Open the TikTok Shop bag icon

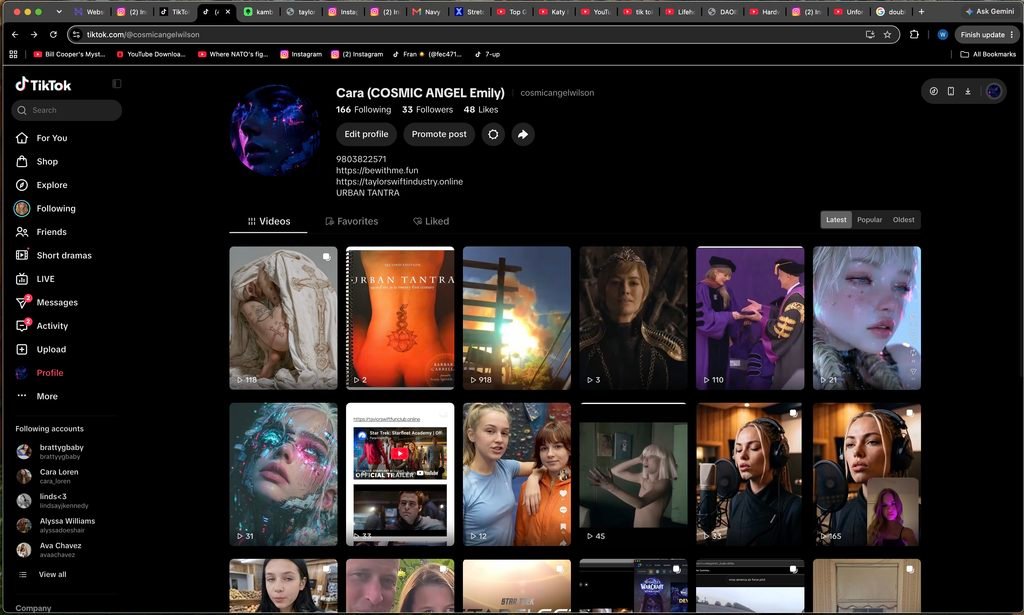click(x=22, y=161)
